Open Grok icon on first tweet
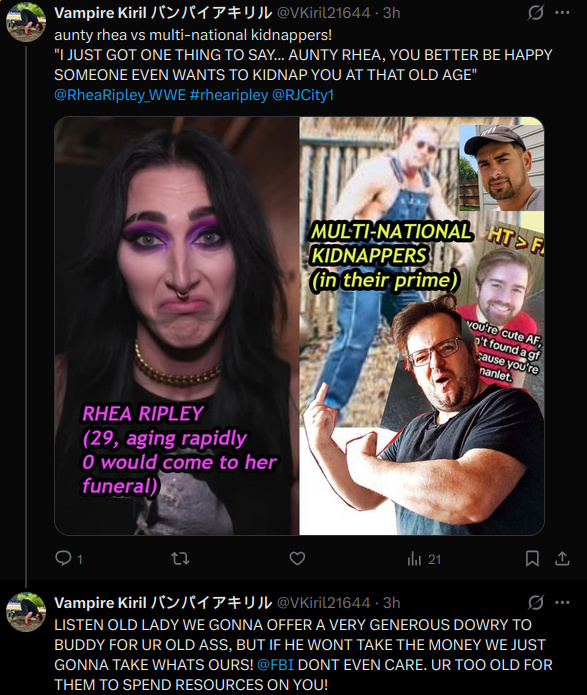 536,13
